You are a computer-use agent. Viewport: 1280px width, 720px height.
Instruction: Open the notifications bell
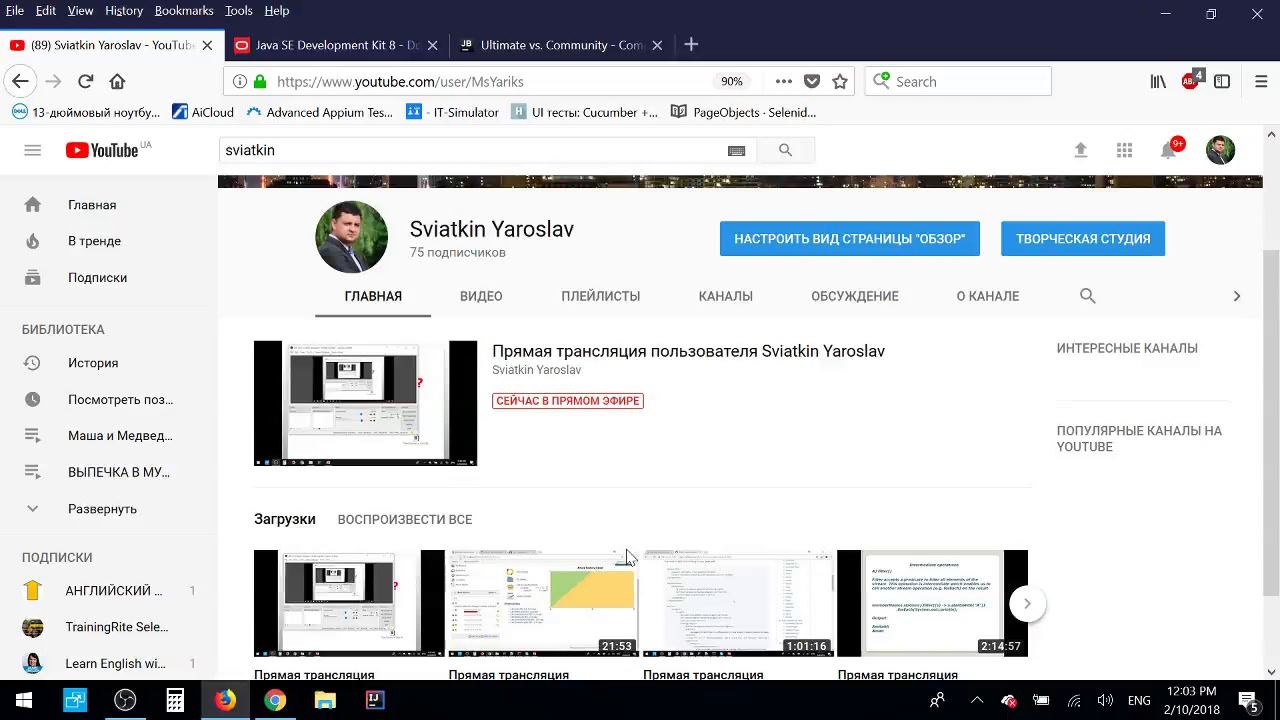(x=1168, y=150)
